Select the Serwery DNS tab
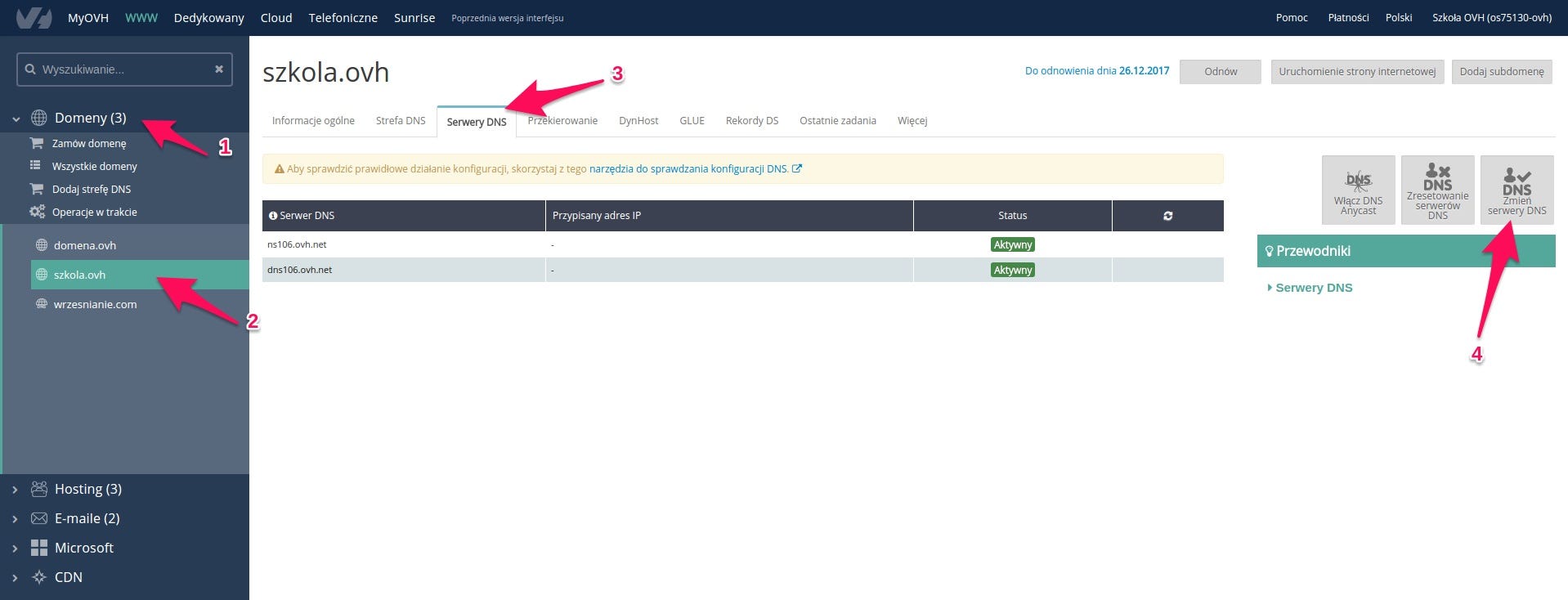Image resolution: width=1568 pixels, height=600 pixels. [477, 122]
